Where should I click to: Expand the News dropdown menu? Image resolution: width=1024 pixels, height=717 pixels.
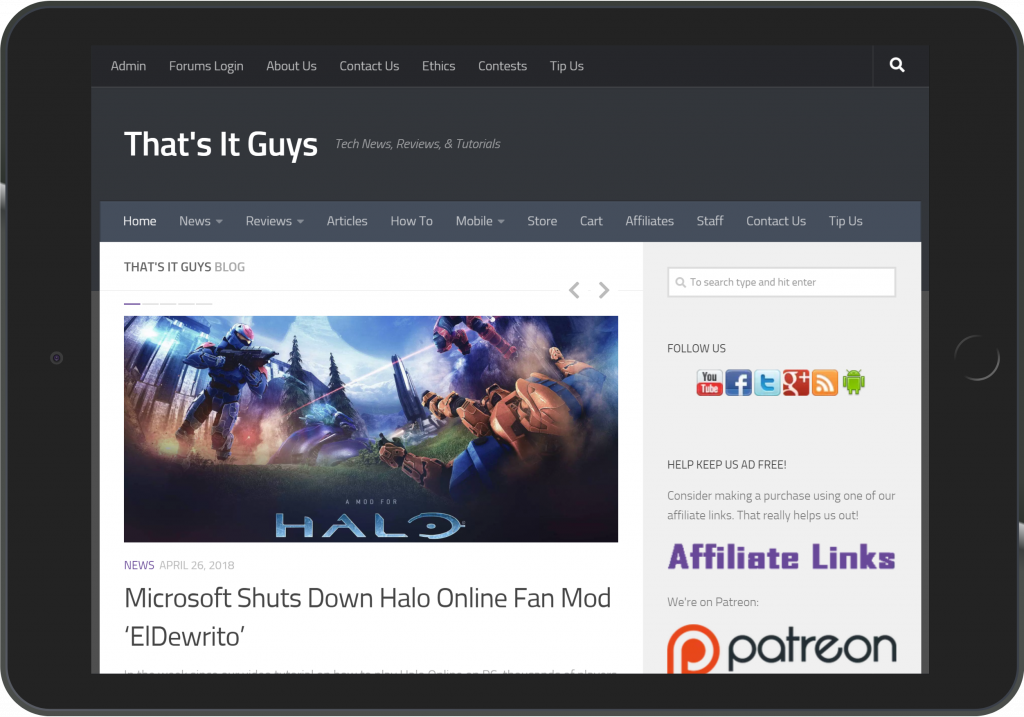pyautogui.click(x=200, y=221)
